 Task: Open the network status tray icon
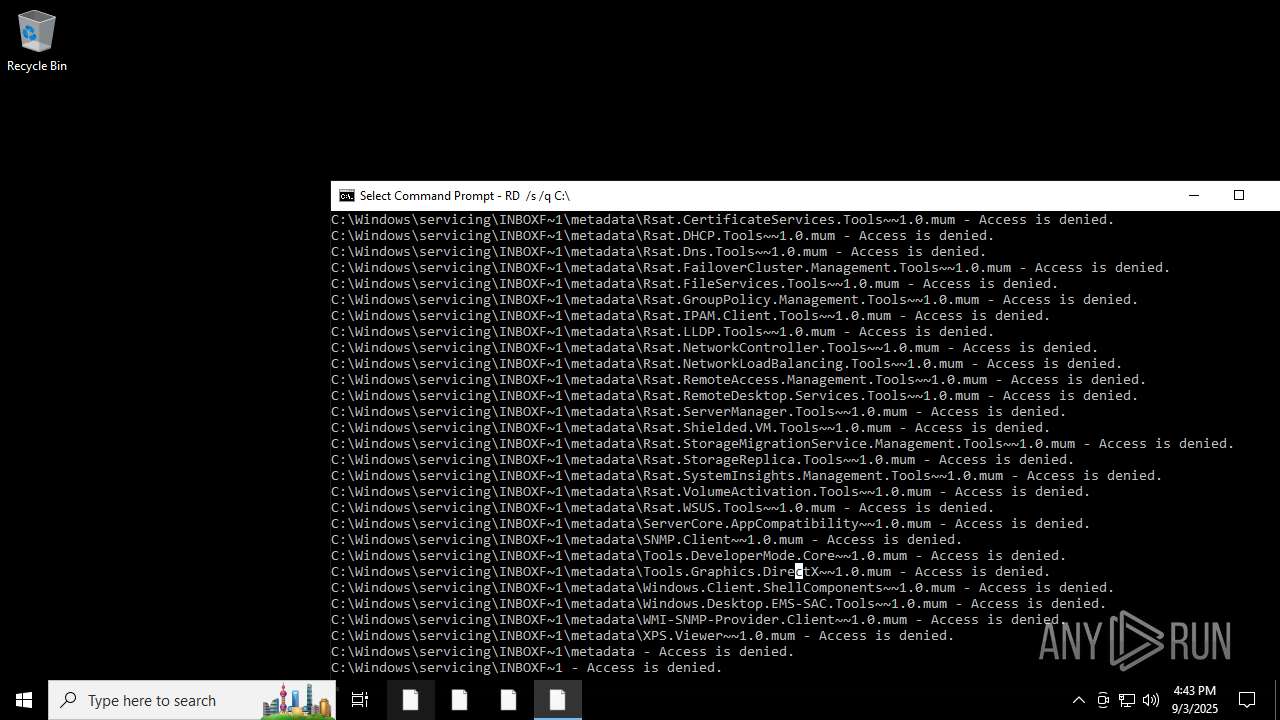[1127, 700]
